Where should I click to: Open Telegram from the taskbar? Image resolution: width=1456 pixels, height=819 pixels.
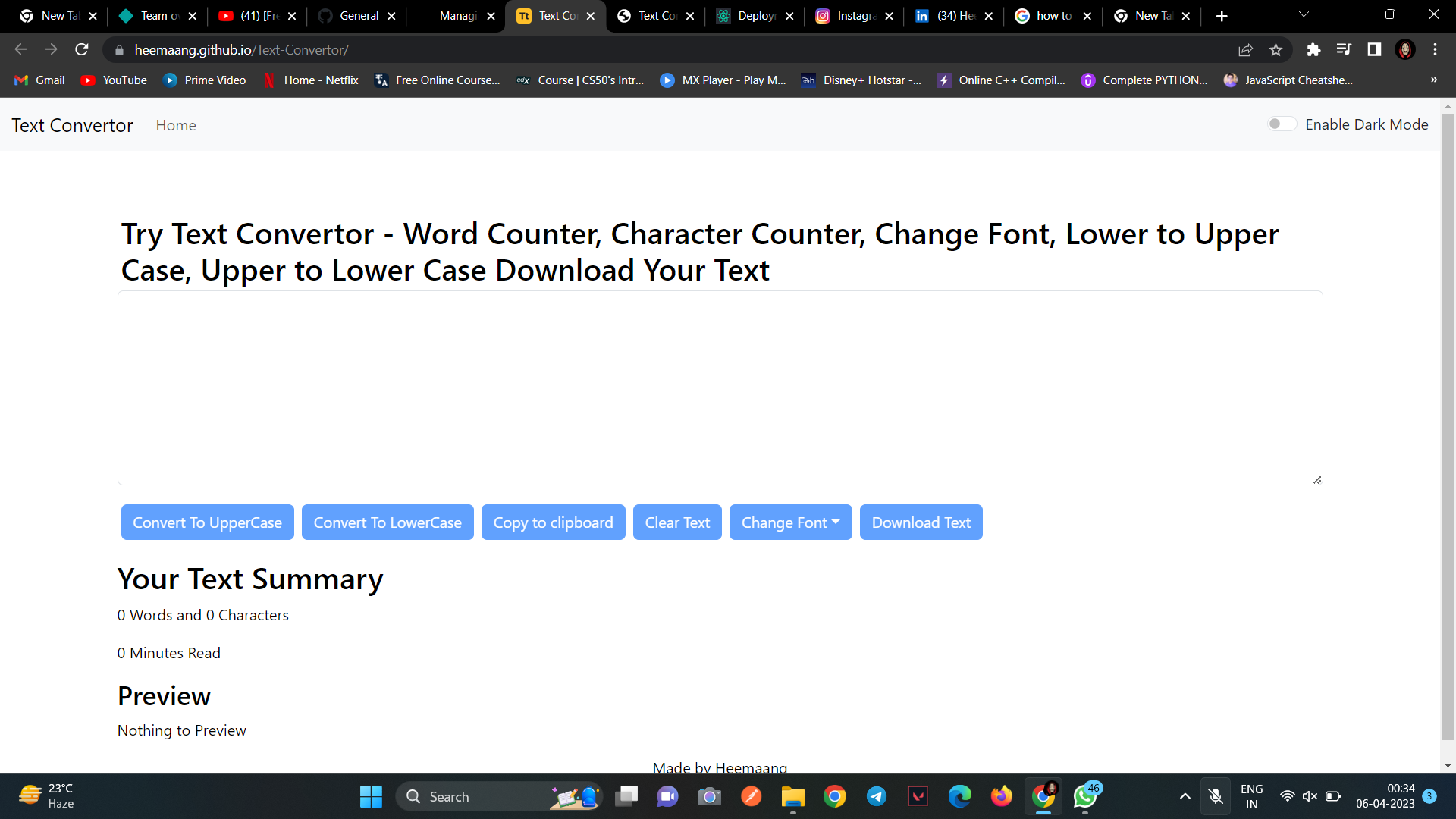[x=877, y=796]
